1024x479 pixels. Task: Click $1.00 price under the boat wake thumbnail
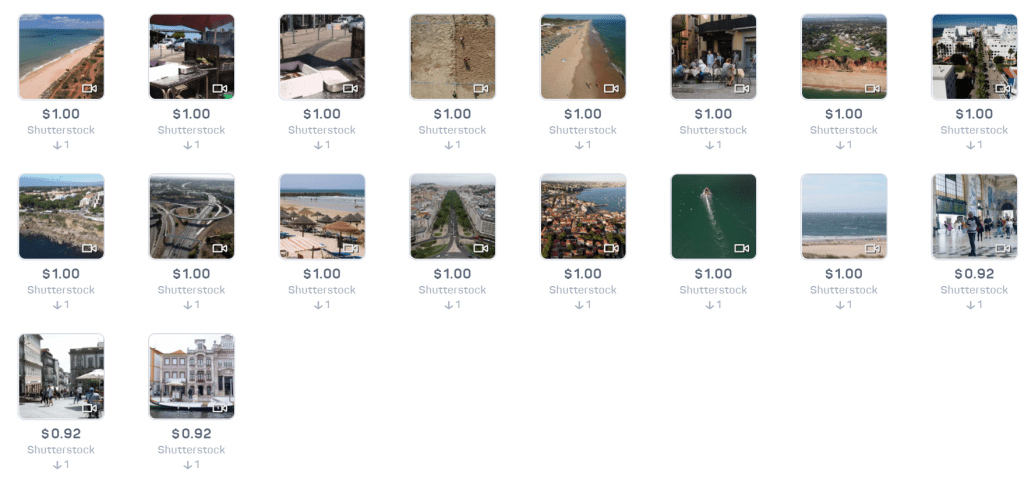click(x=713, y=274)
